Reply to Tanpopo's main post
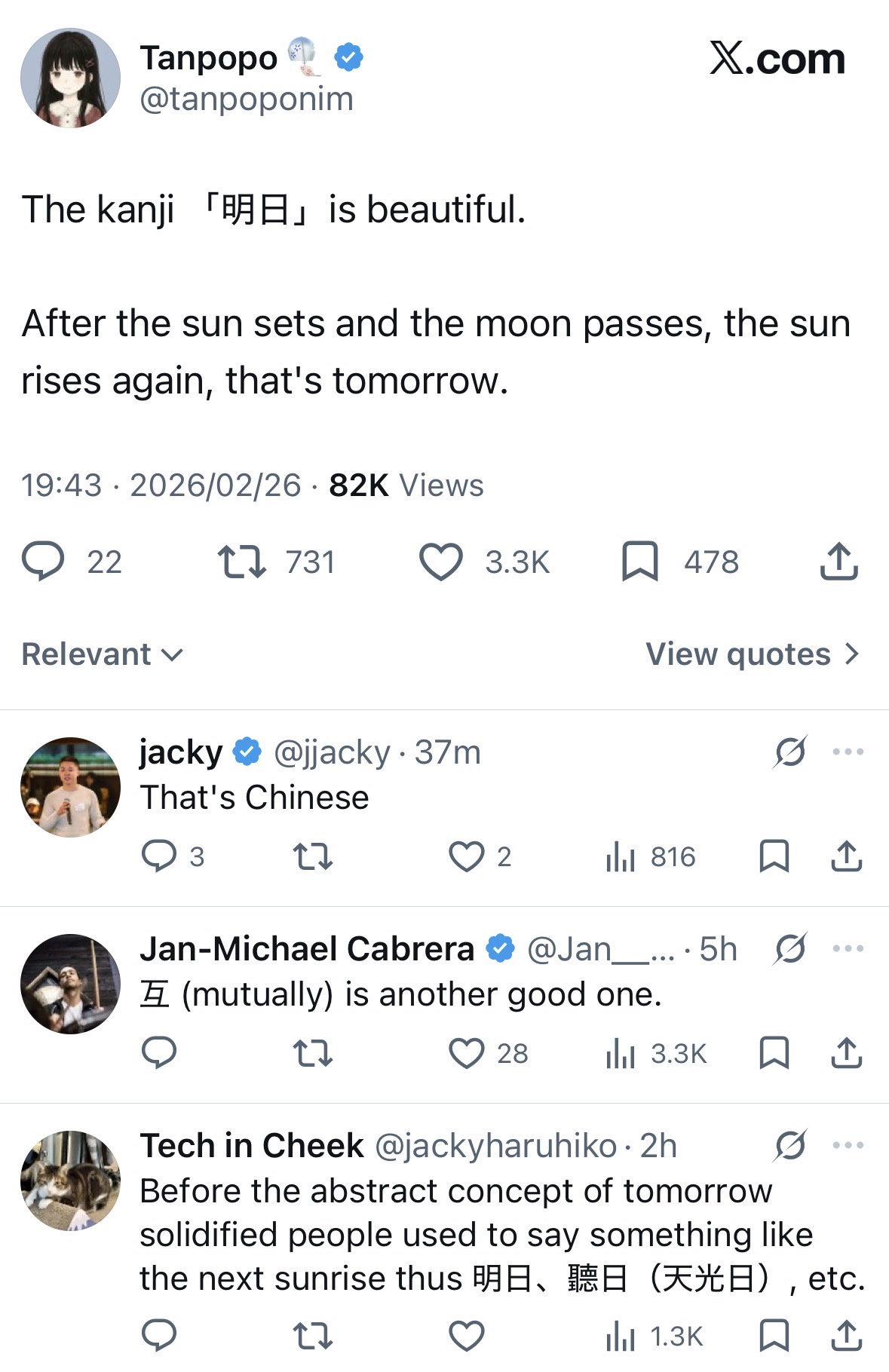 pos(43,562)
